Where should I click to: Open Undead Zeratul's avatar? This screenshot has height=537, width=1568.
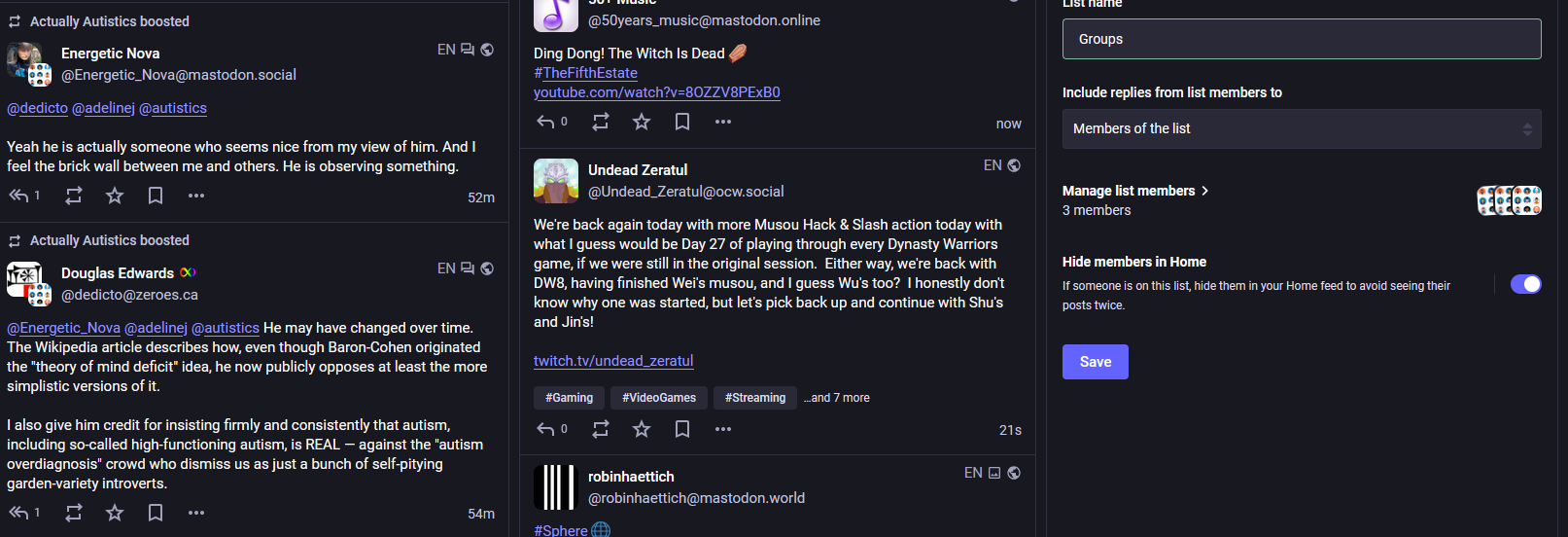tap(556, 181)
